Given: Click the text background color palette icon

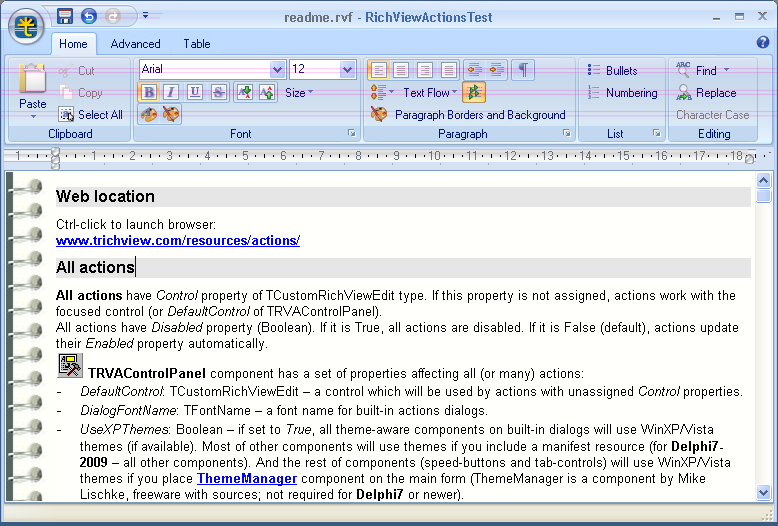Looking at the screenshot, I should click(x=171, y=114).
